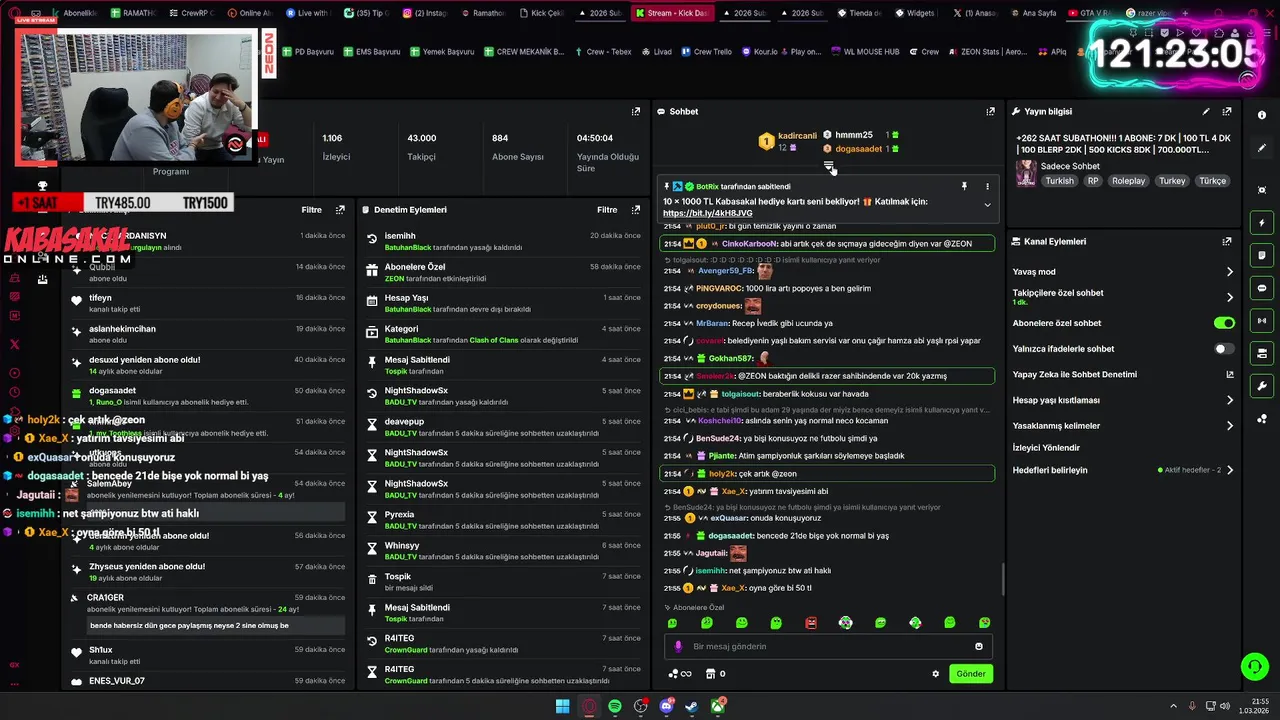Screen dimensions: 1280x720
Task: Switch to the Widgets browser tab
Action: (x=914, y=13)
